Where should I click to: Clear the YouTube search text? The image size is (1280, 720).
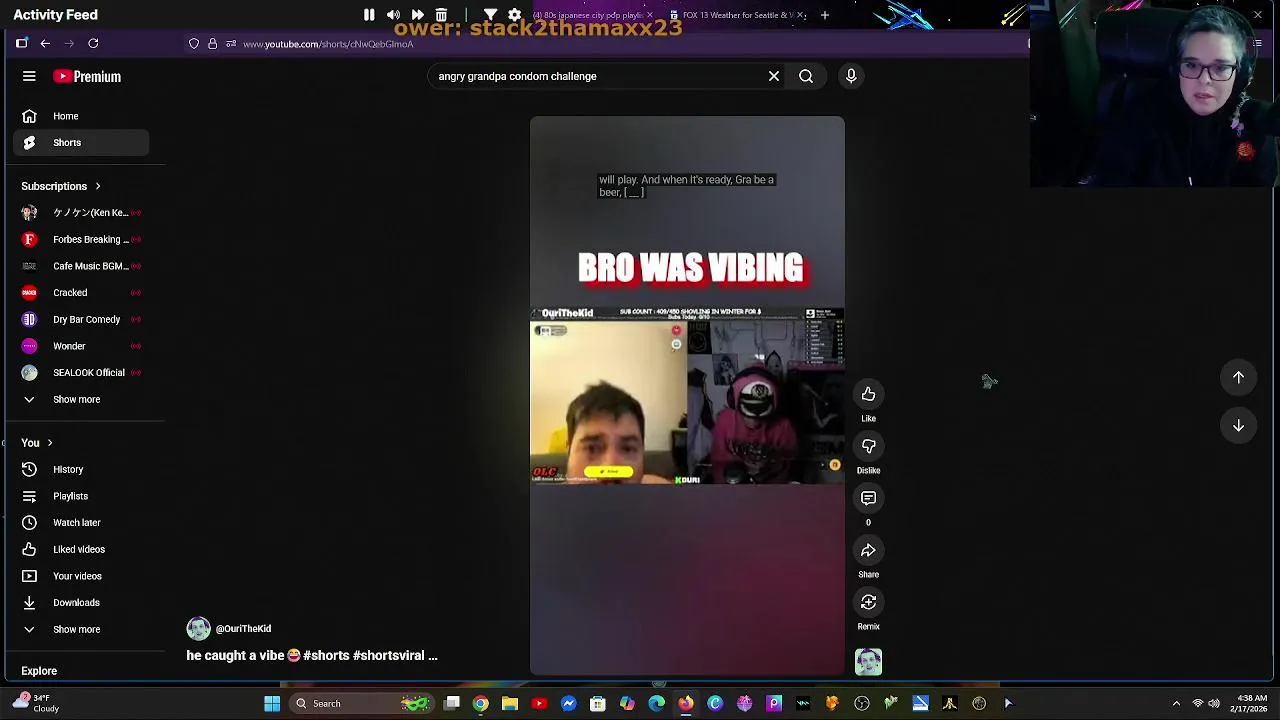[x=774, y=76]
